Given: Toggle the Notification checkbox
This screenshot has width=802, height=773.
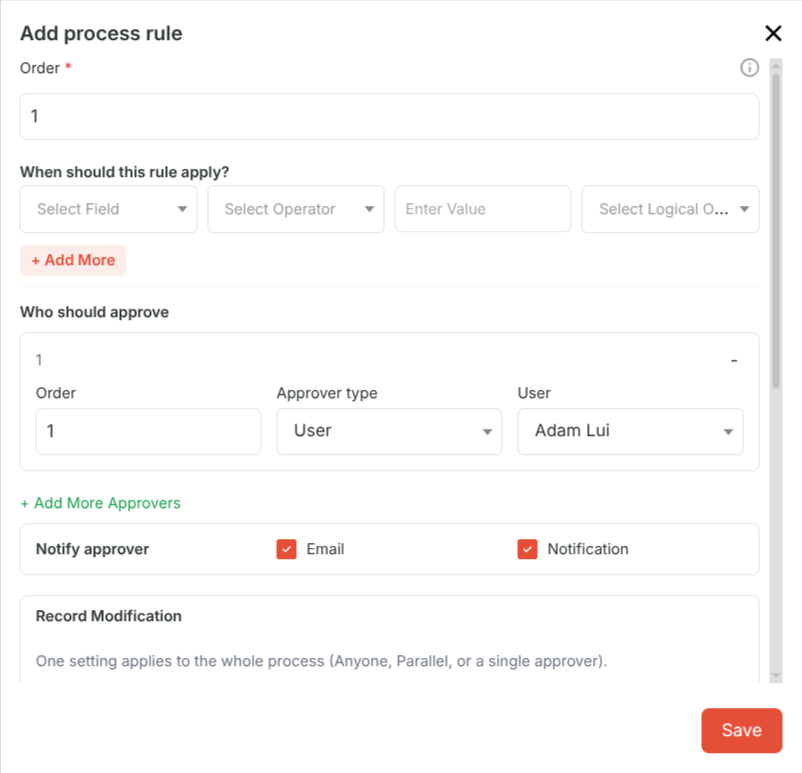Looking at the screenshot, I should (x=527, y=549).
